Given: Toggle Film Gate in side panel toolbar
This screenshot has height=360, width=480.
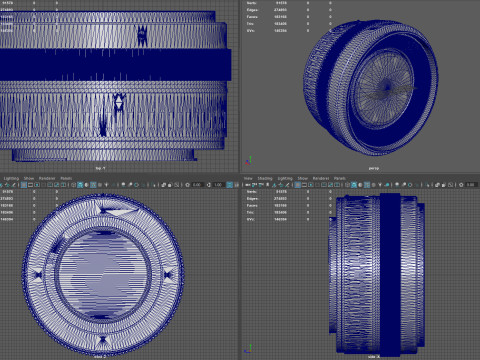Looking at the screenshot, I should tap(304, 184).
